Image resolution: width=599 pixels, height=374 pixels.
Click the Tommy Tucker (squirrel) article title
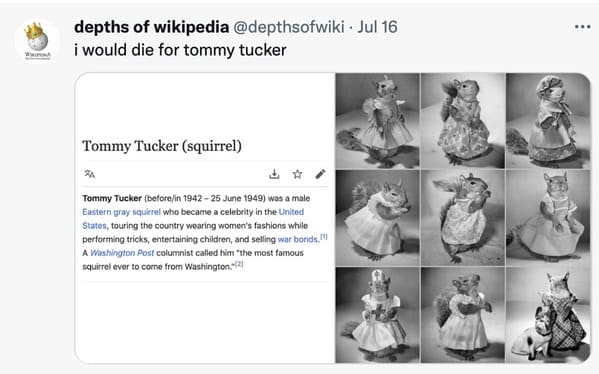[162, 146]
